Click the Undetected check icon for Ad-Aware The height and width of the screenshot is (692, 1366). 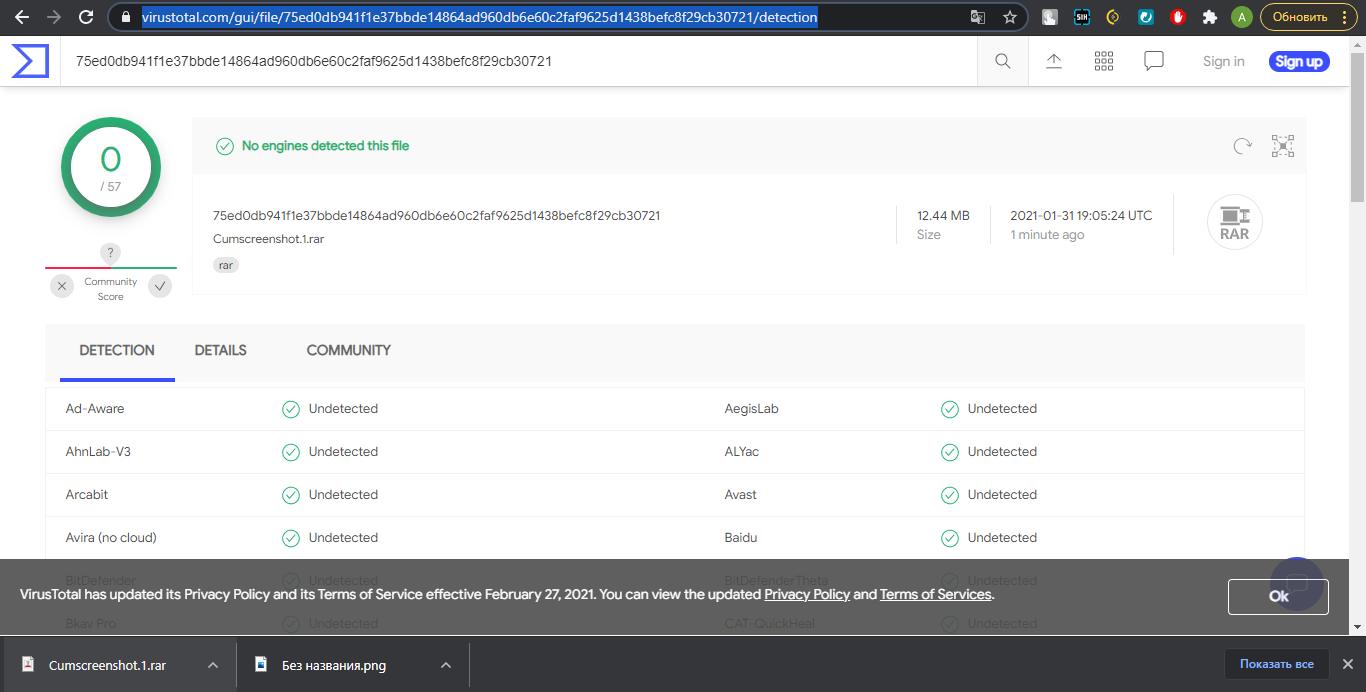pyautogui.click(x=291, y=409)
